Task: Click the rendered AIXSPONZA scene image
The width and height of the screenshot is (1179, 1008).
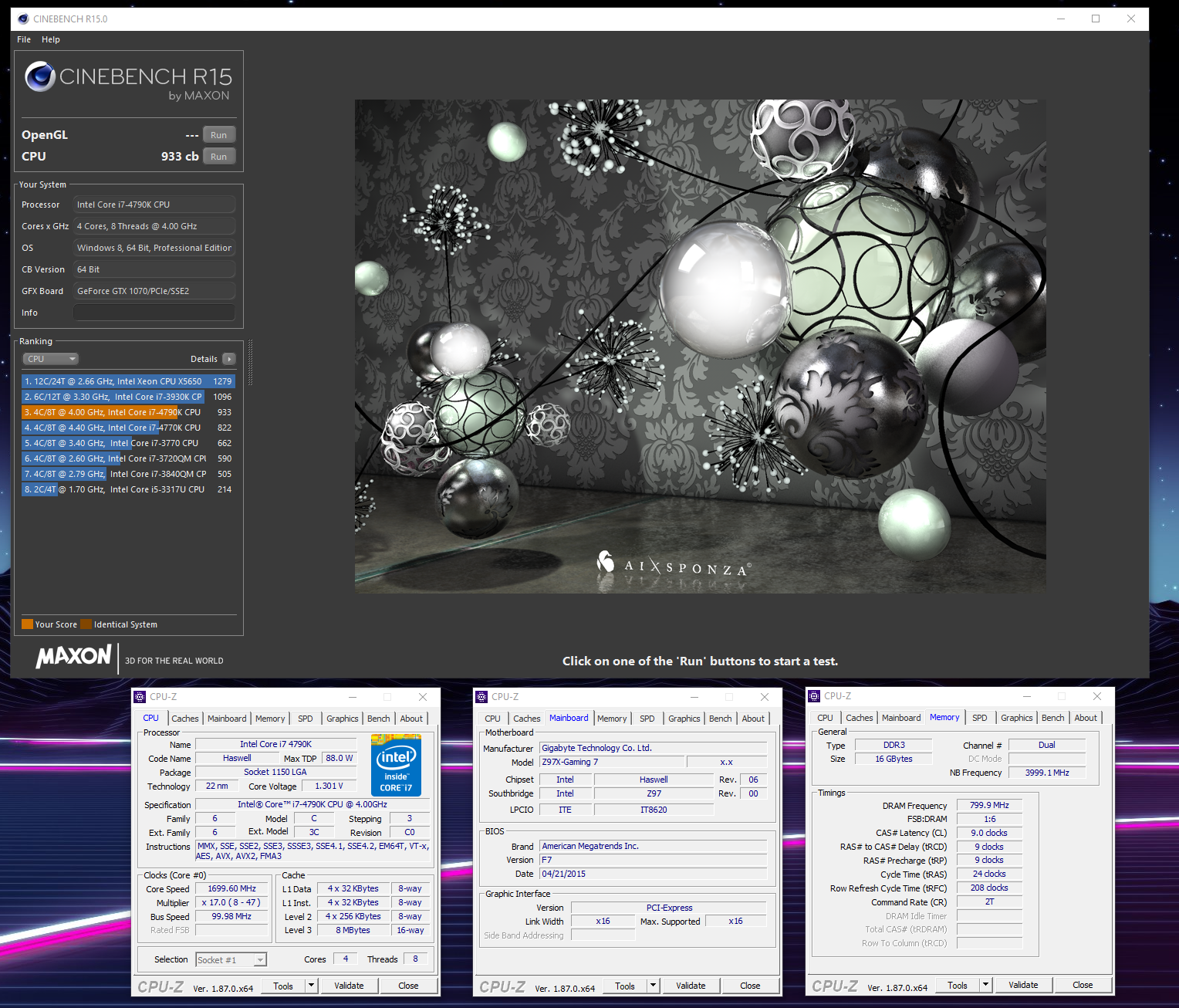Action: pyautogui.click(x=701, y=347)
